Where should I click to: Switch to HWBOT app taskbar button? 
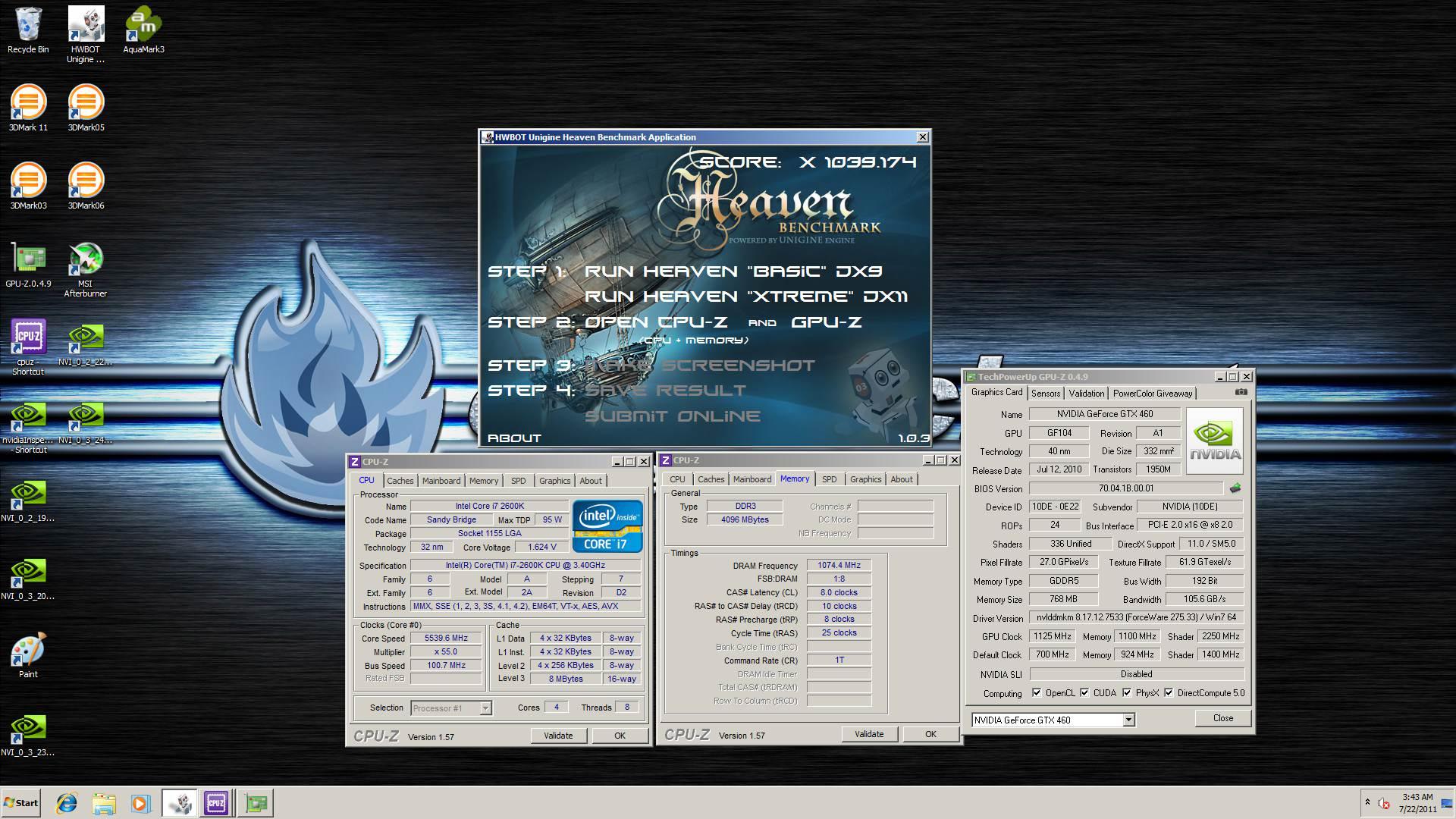pyautogui.click(x=180, y=803)
